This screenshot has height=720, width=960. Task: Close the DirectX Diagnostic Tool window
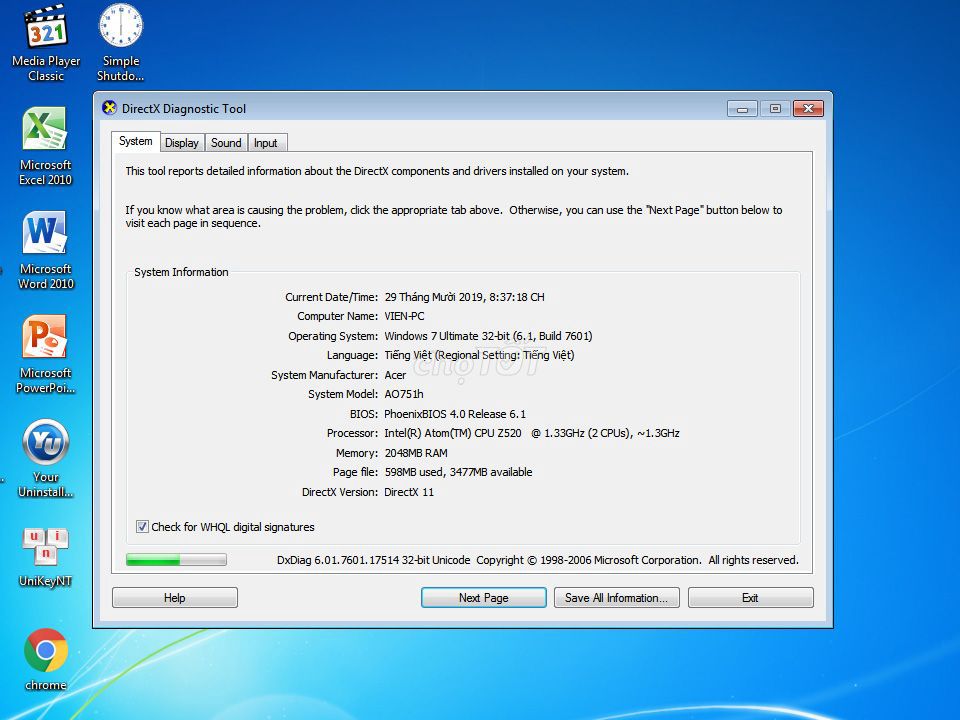(808, 108)
